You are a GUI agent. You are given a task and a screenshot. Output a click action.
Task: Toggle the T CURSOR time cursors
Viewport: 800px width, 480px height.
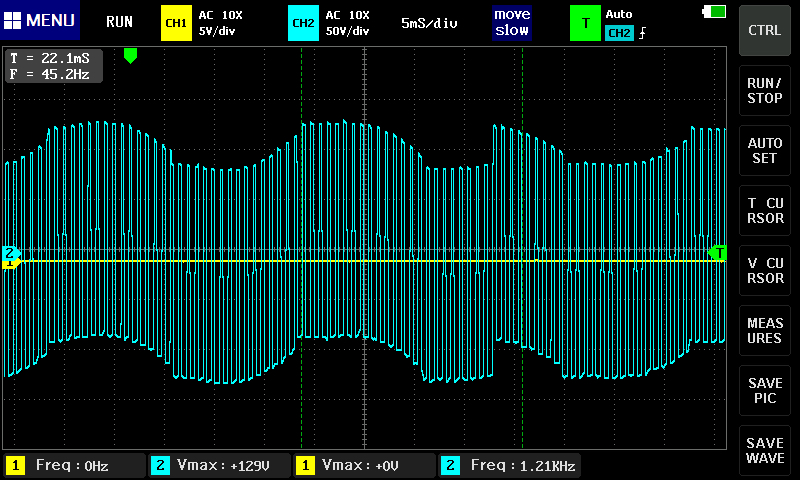(765, 210)
